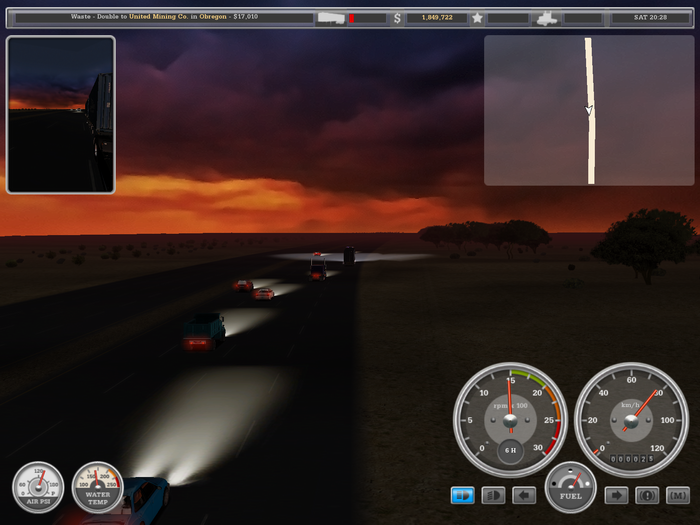Click the player arrow on minimap

[x=589, y=110]
